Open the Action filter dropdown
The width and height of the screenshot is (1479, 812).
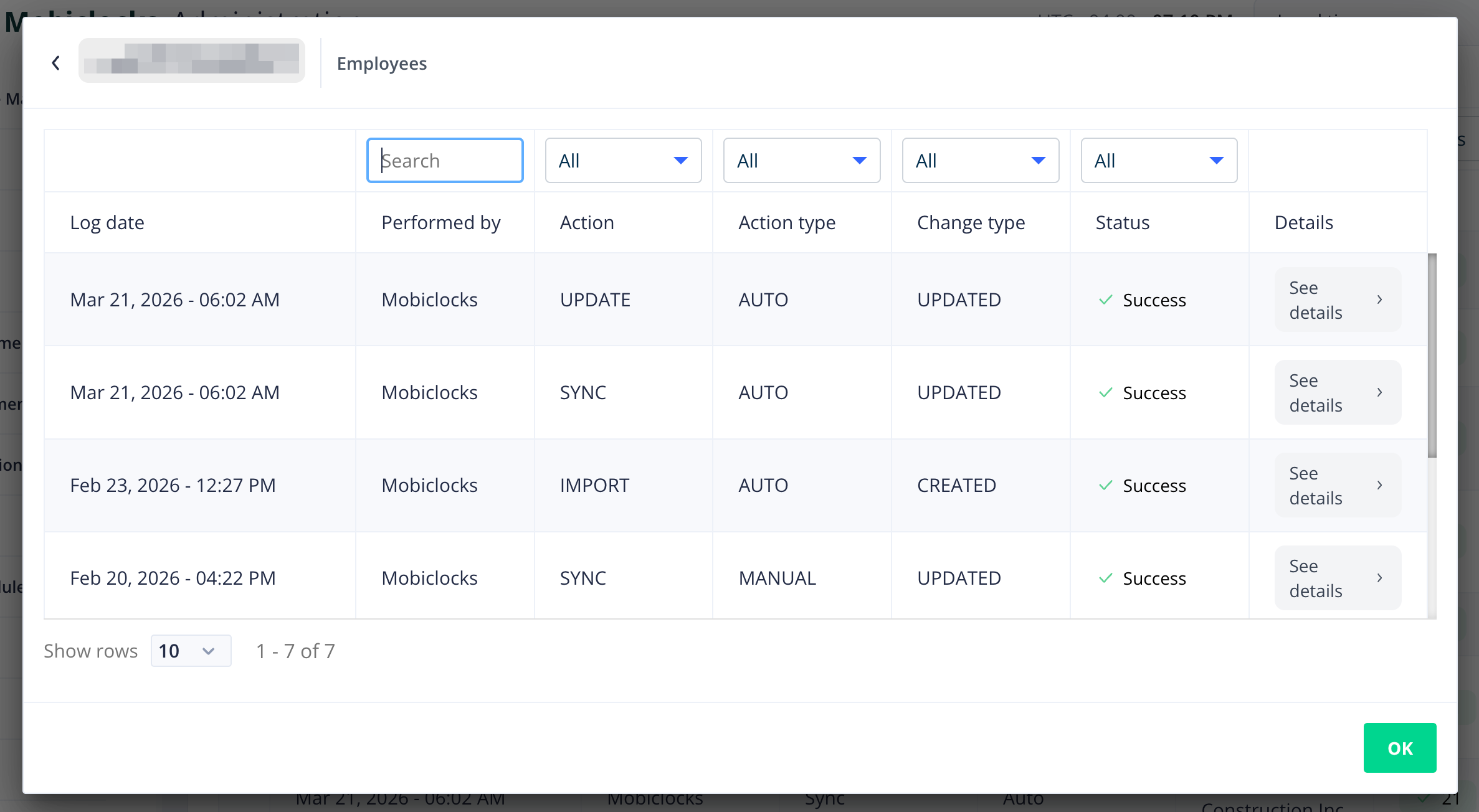click(623, 161)
